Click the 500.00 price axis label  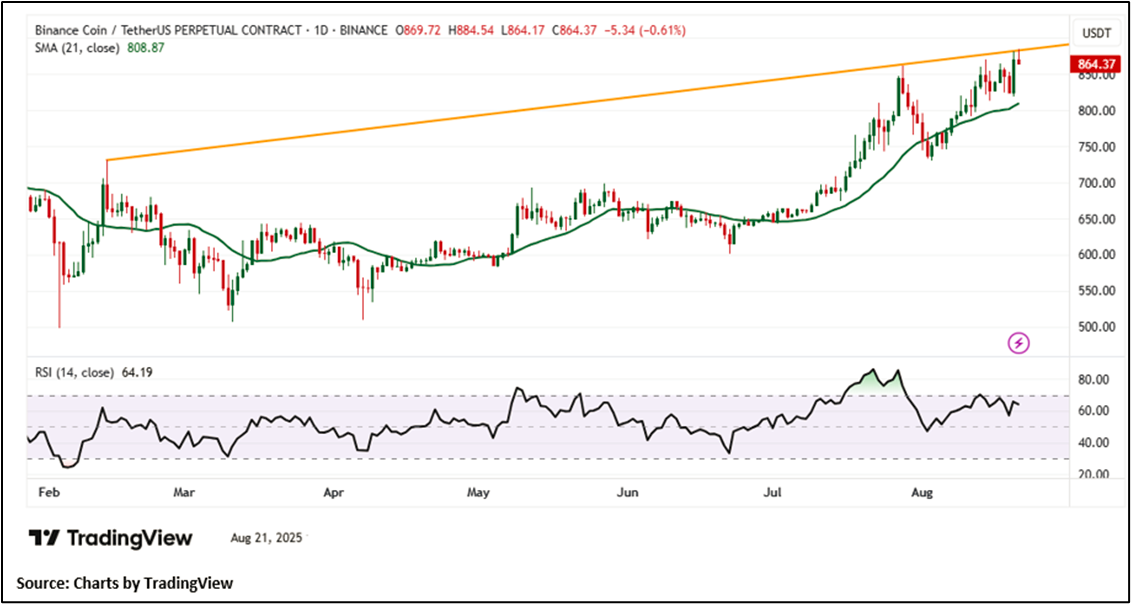pos(1095,327)
